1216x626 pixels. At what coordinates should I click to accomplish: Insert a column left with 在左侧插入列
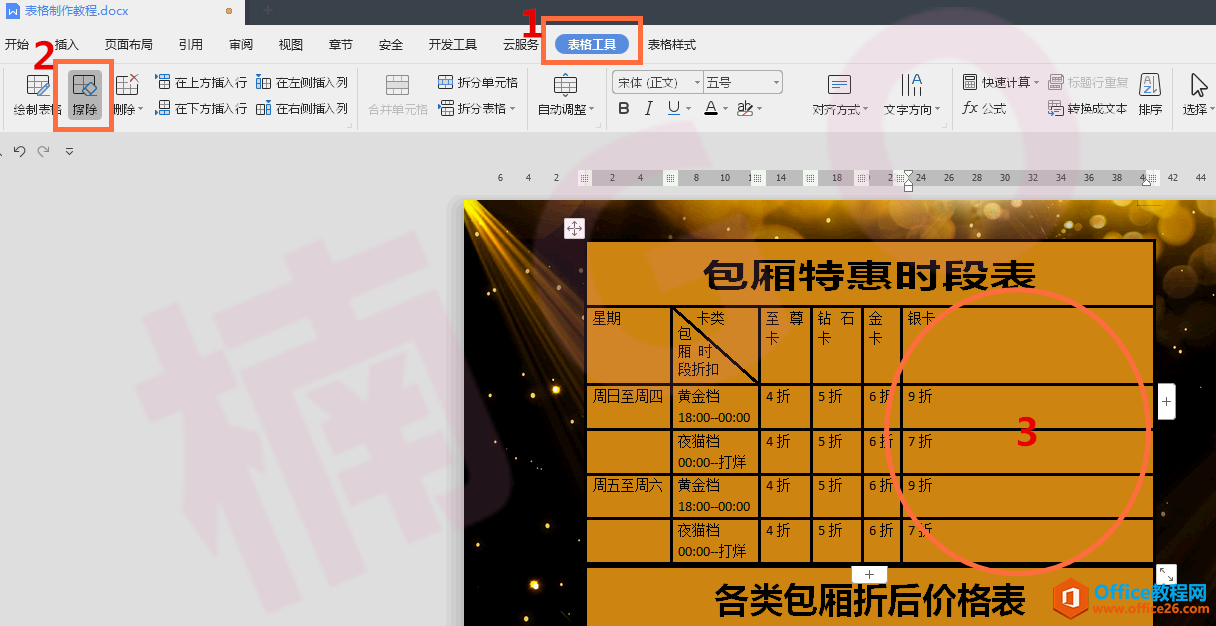(302, 82)
